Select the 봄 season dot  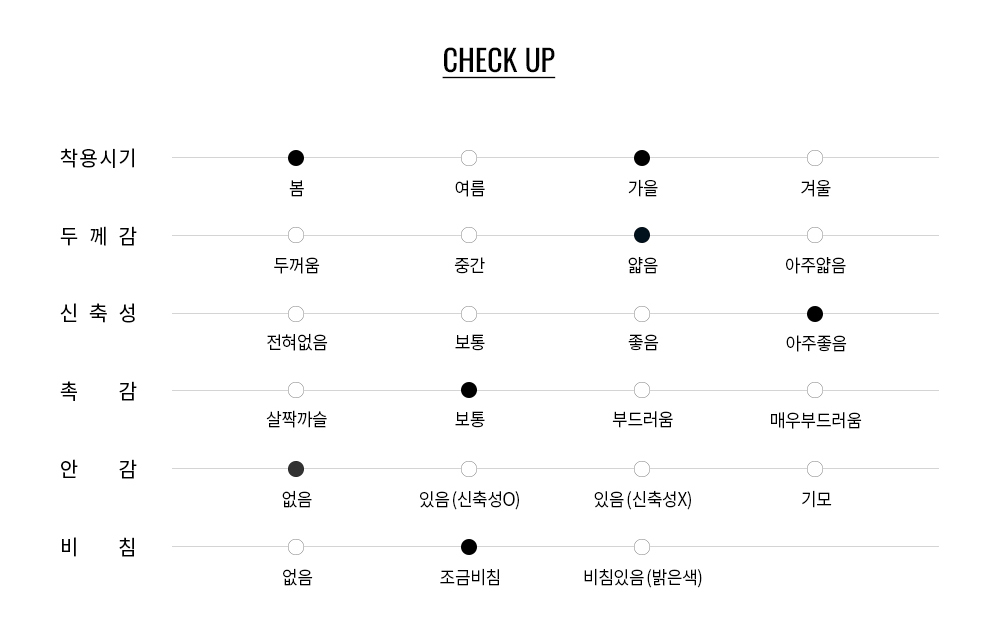[296, 158]
